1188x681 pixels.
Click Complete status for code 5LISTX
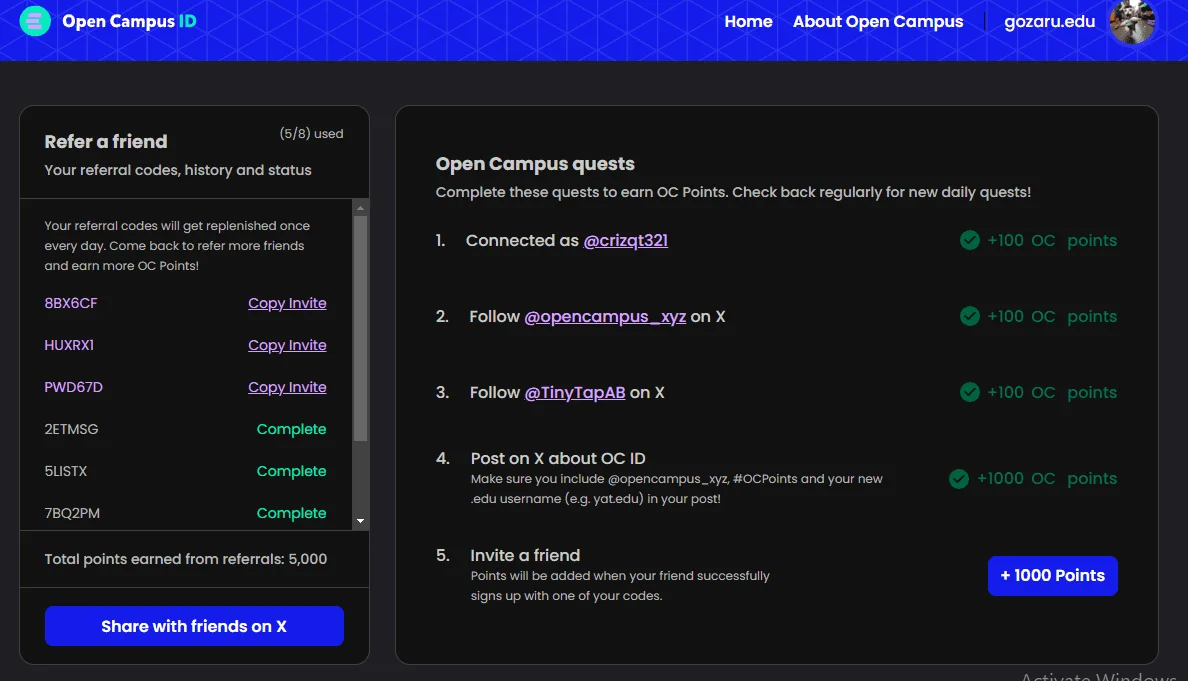[x=291, y=471]
